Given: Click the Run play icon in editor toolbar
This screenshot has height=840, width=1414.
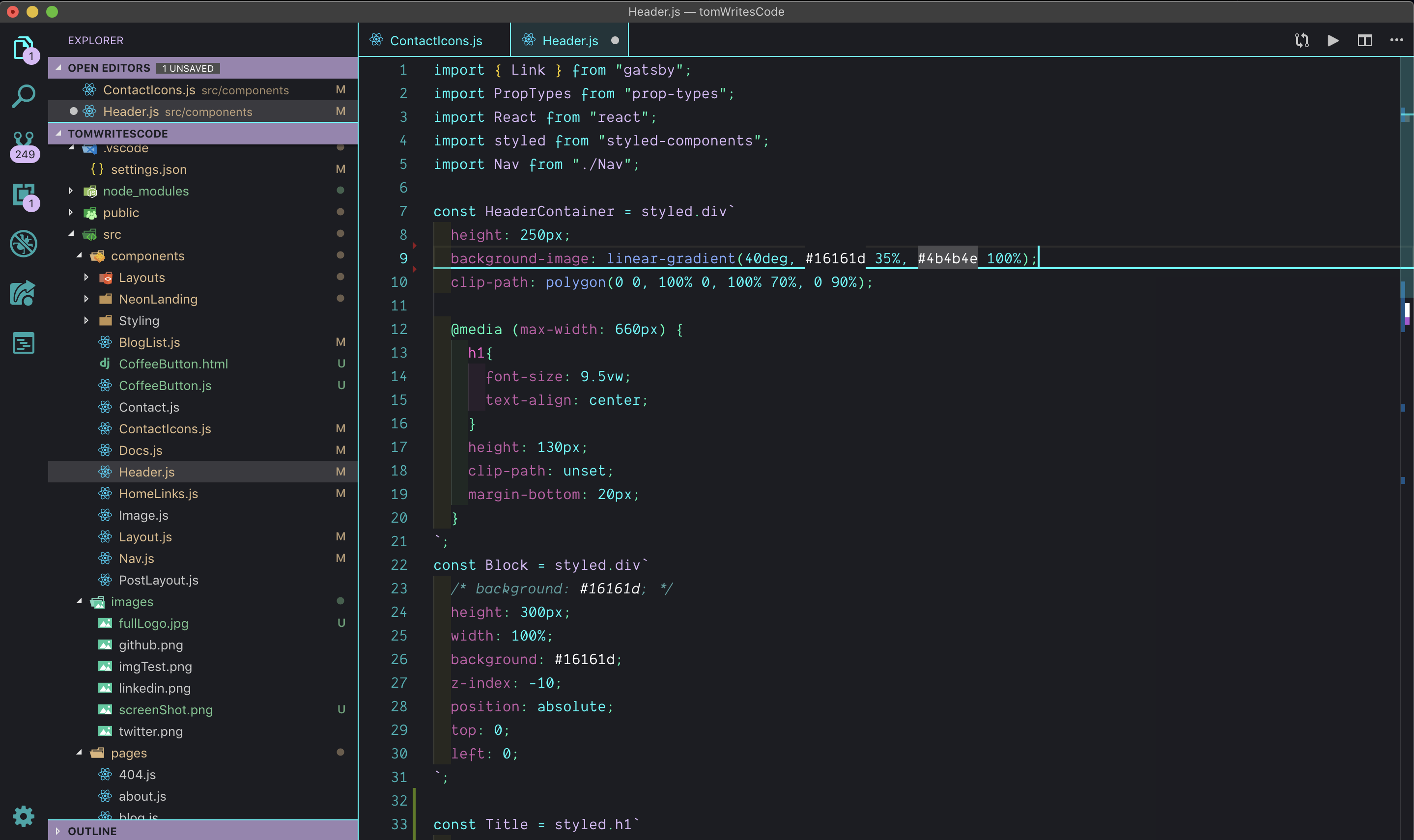Looking at the screenshot, I should click(1333, 40).
